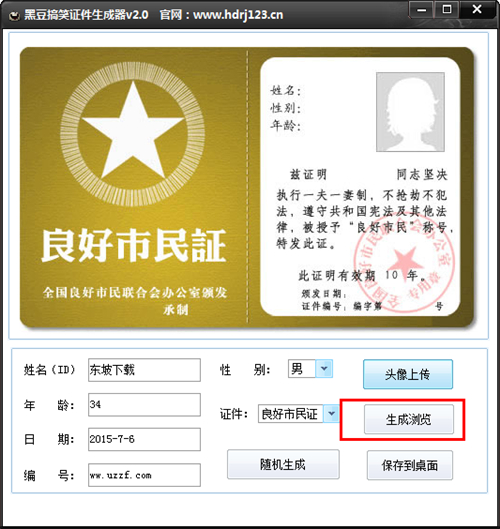Click the 随机生成 random generate button

pos(283,464)
